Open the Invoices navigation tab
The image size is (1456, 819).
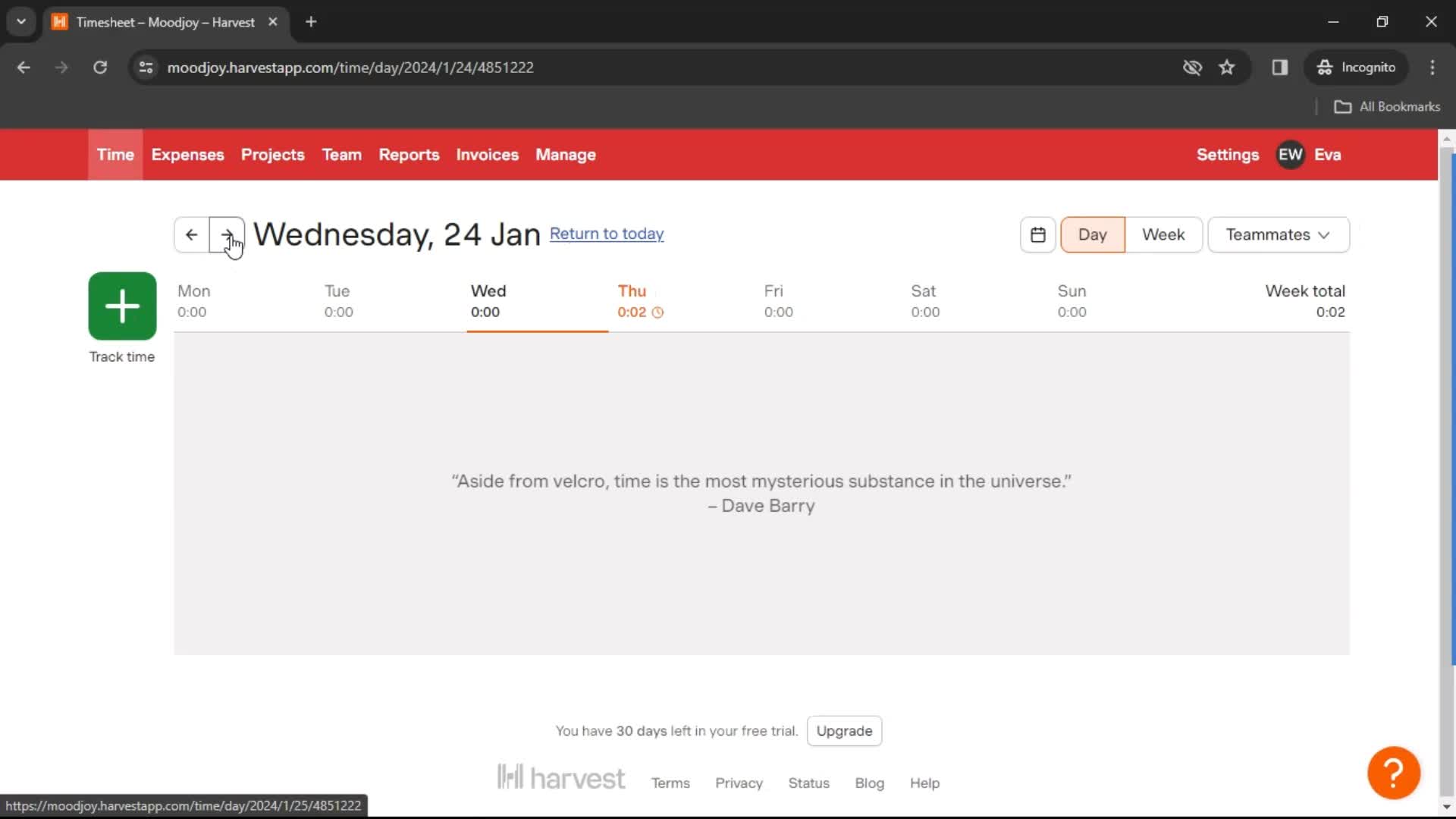click(487, 154)
